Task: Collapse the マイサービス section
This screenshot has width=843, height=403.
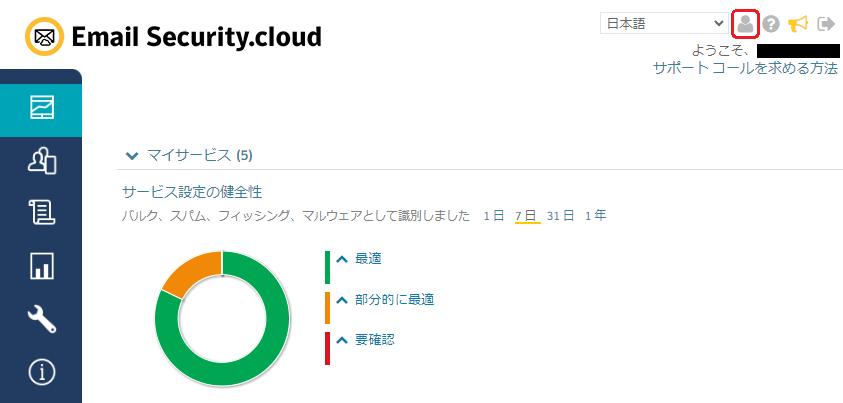Action: [132, 155]
